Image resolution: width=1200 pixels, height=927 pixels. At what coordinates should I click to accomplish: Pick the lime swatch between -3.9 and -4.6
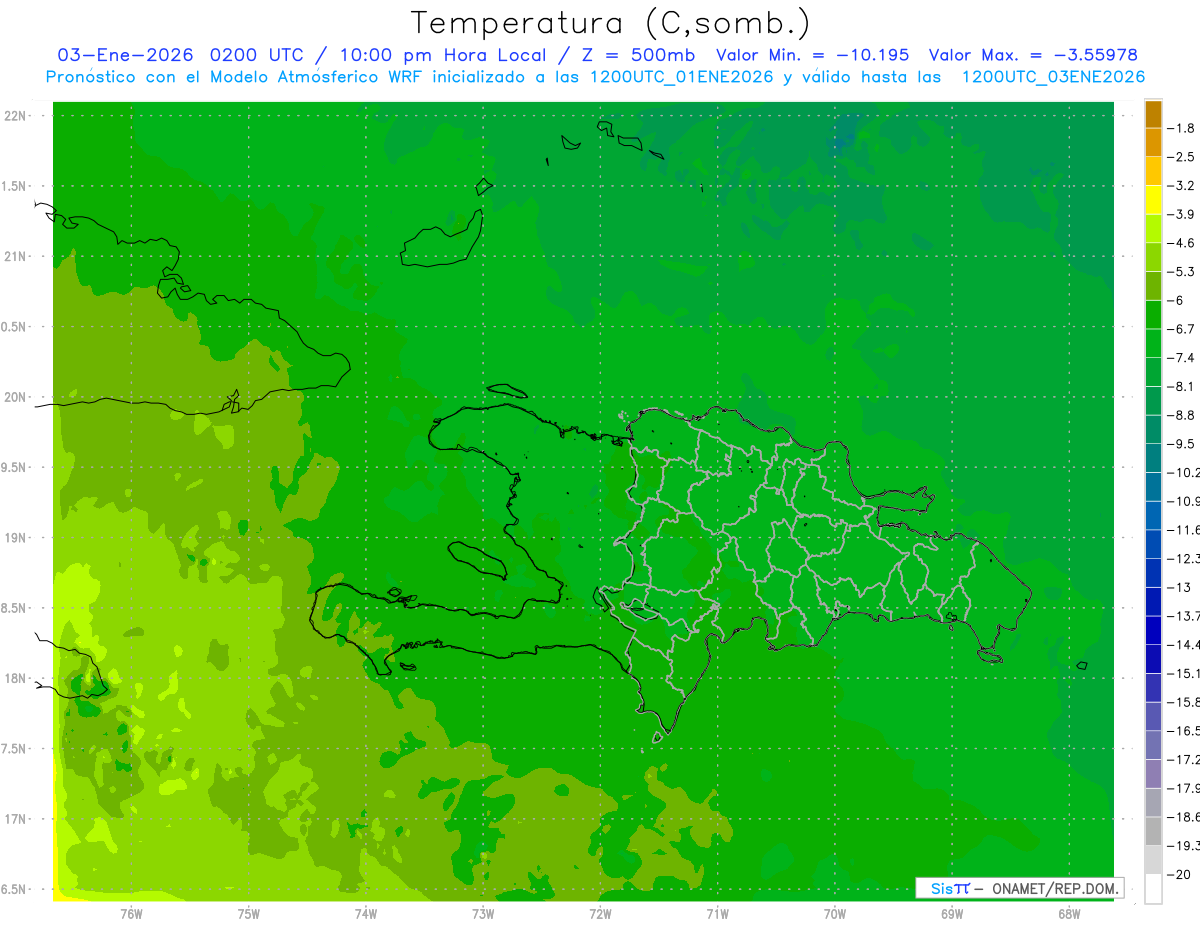coord(1153,229)
